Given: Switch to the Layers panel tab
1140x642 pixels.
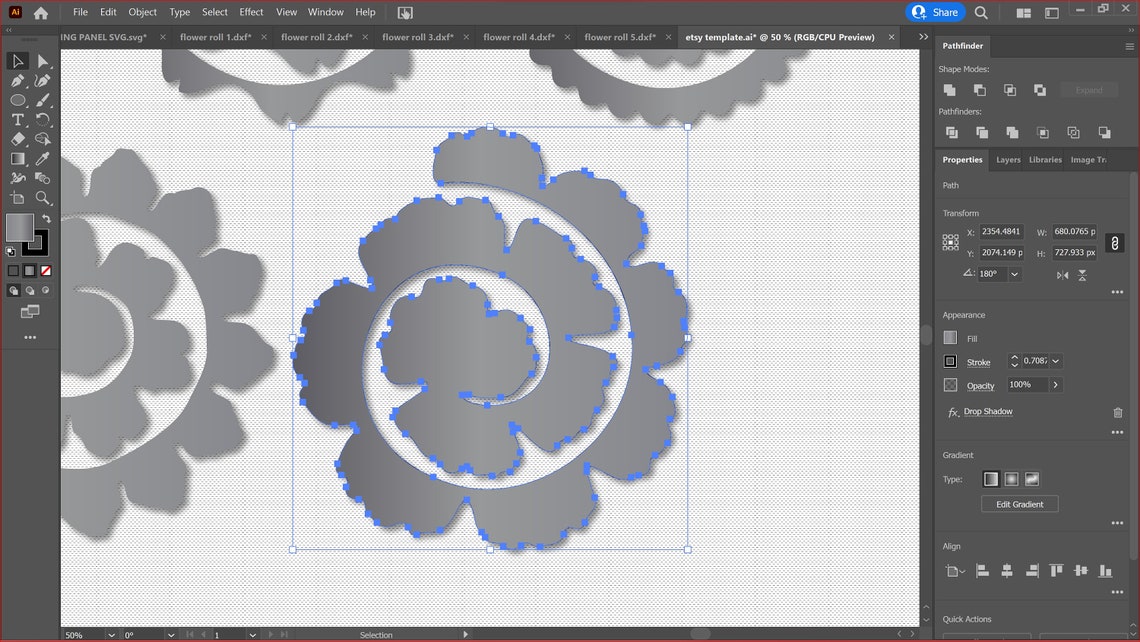Looking at the screenshot, I should point(1008,159).
